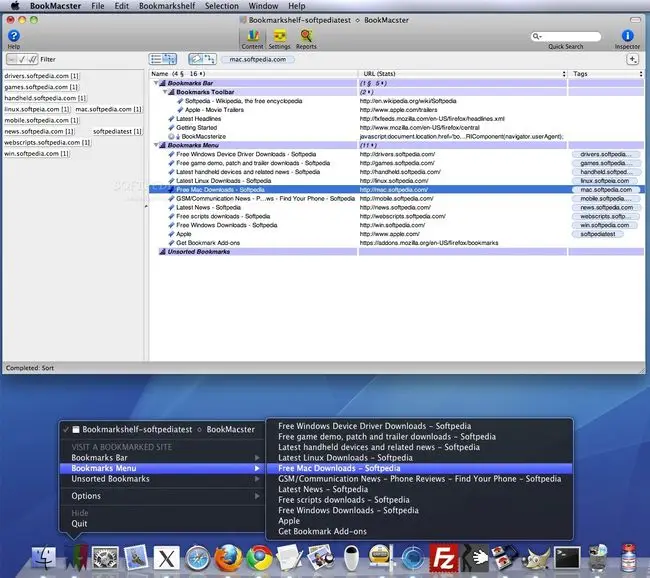Select the BookMacsterize bookmarklet row
The width and height of the screenshot is (650, 578).
pos(204,136)
